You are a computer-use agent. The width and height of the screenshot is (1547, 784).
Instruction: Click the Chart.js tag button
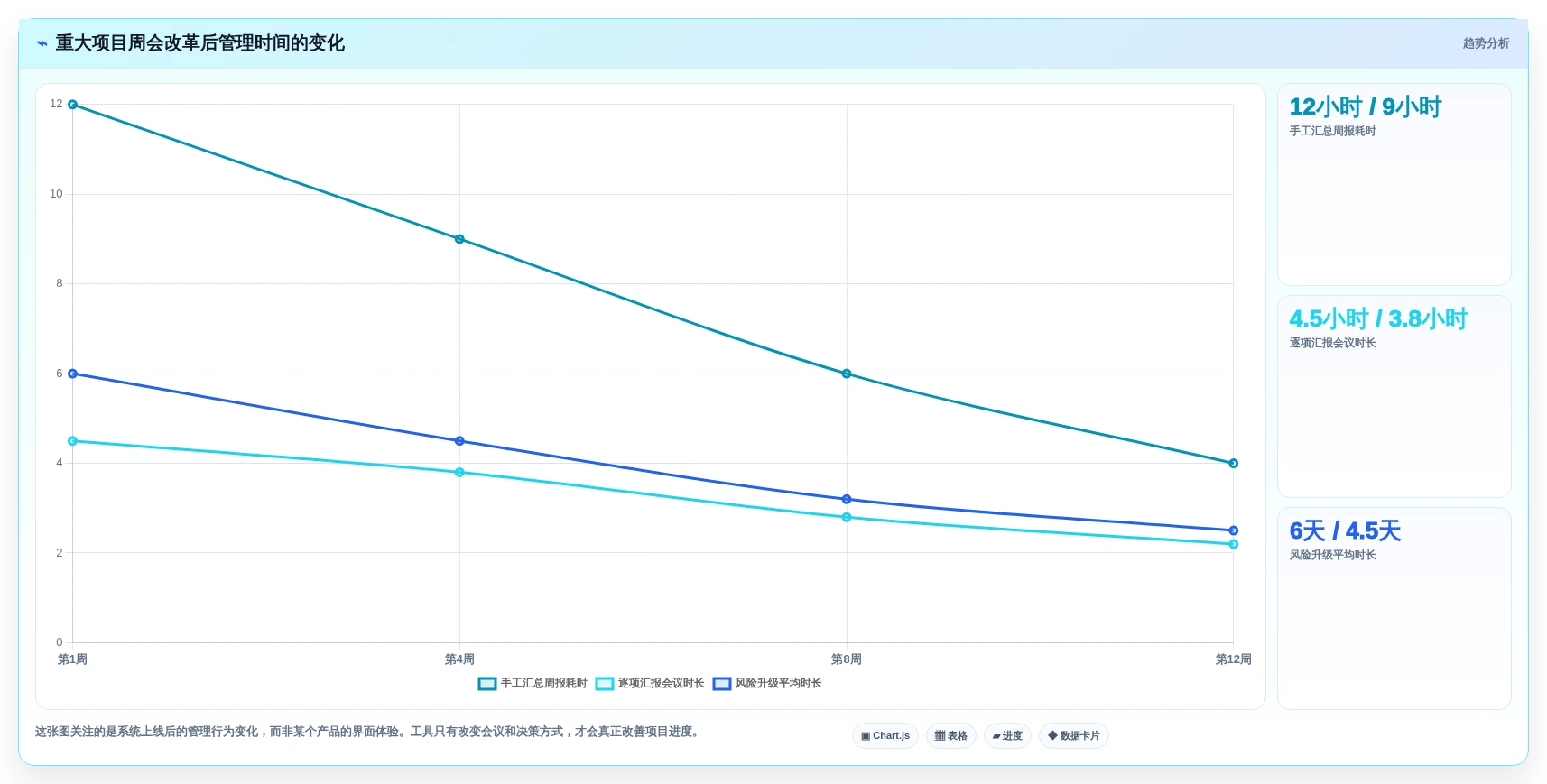[x=885, y=736]
